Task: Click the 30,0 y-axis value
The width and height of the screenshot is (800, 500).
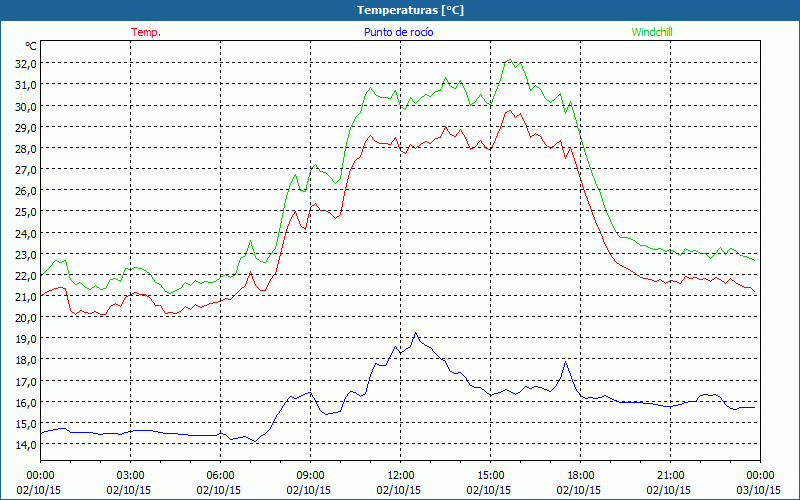Action: 26,106
